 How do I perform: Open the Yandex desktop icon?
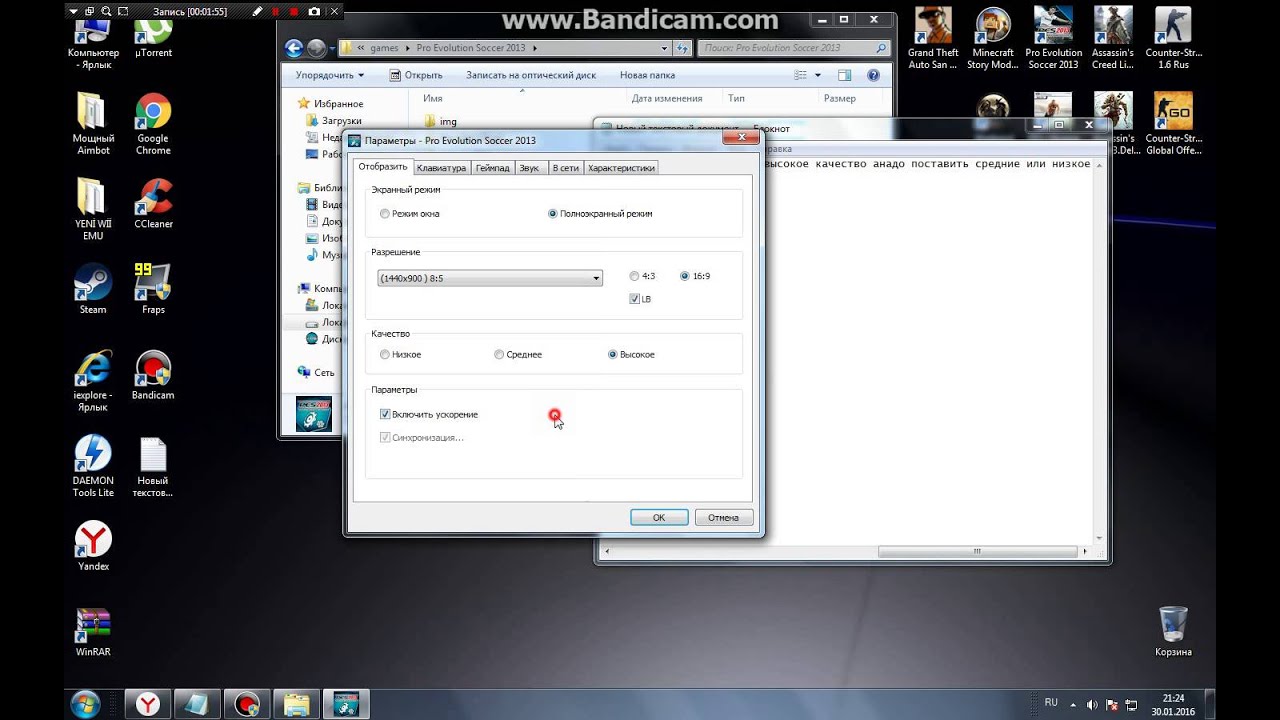coord(93,546)
